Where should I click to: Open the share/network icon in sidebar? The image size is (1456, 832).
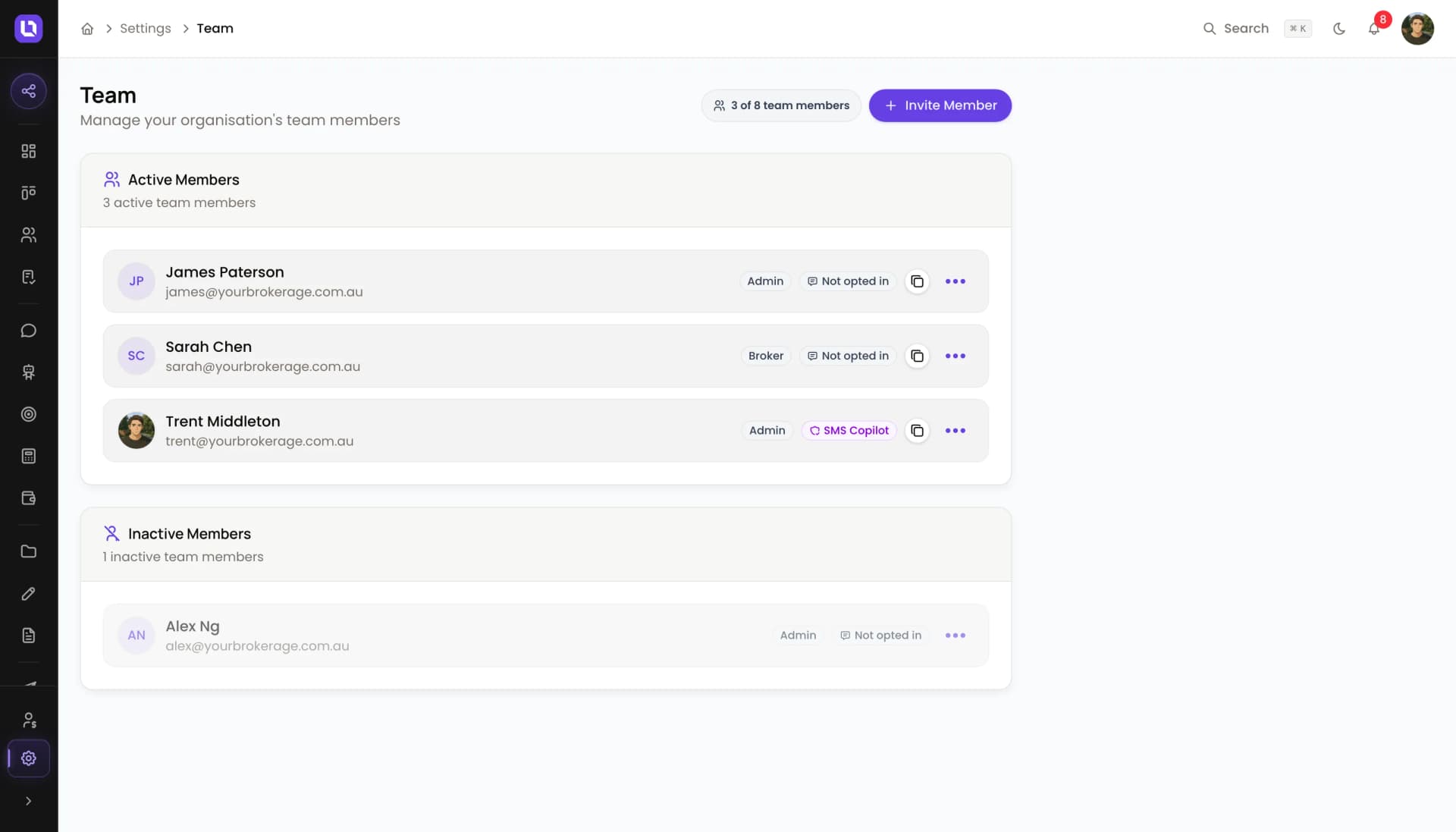(29, 91)
